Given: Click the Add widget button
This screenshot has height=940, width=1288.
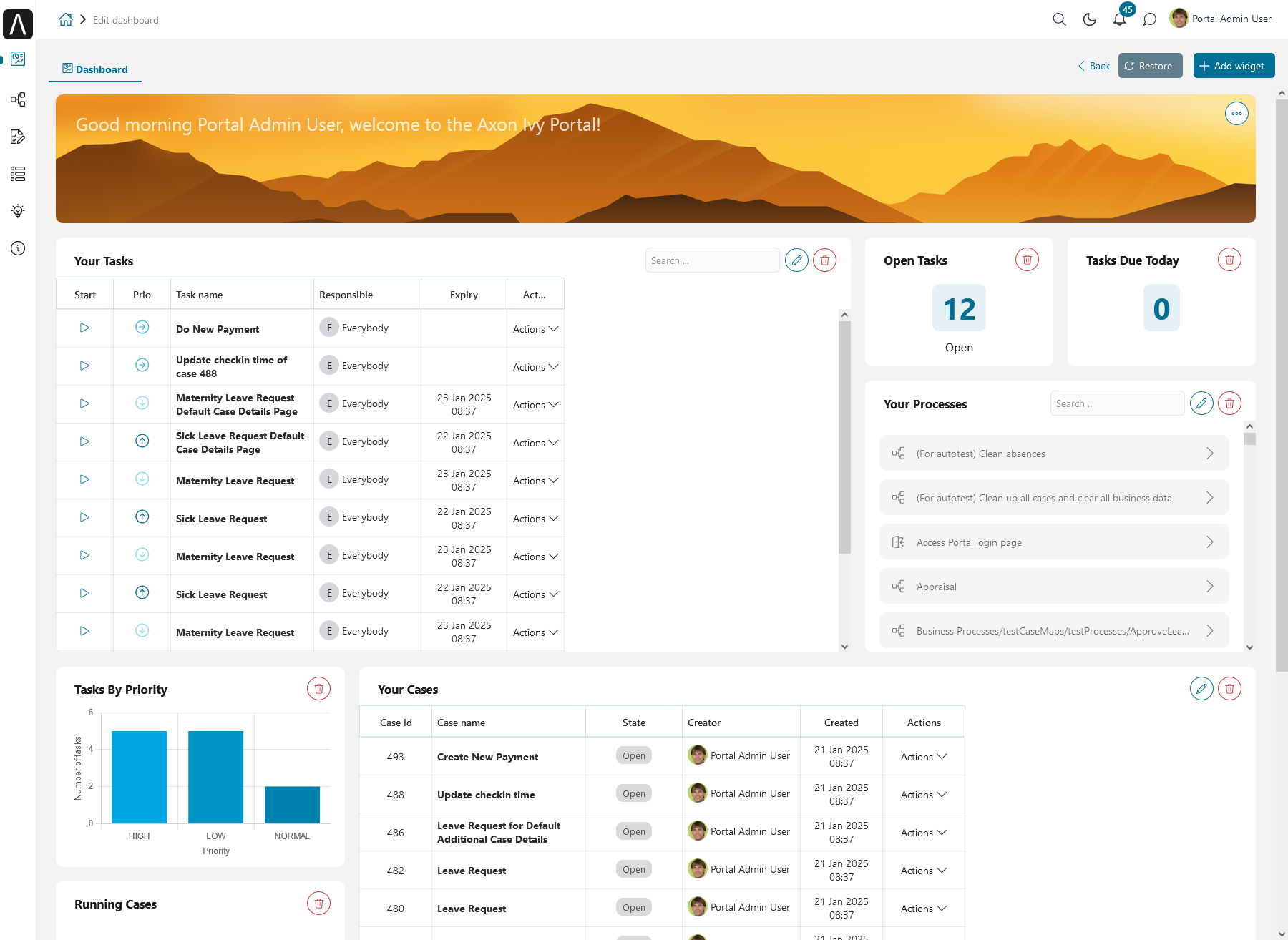Looking at the screenshot, I should point(1234,66).
